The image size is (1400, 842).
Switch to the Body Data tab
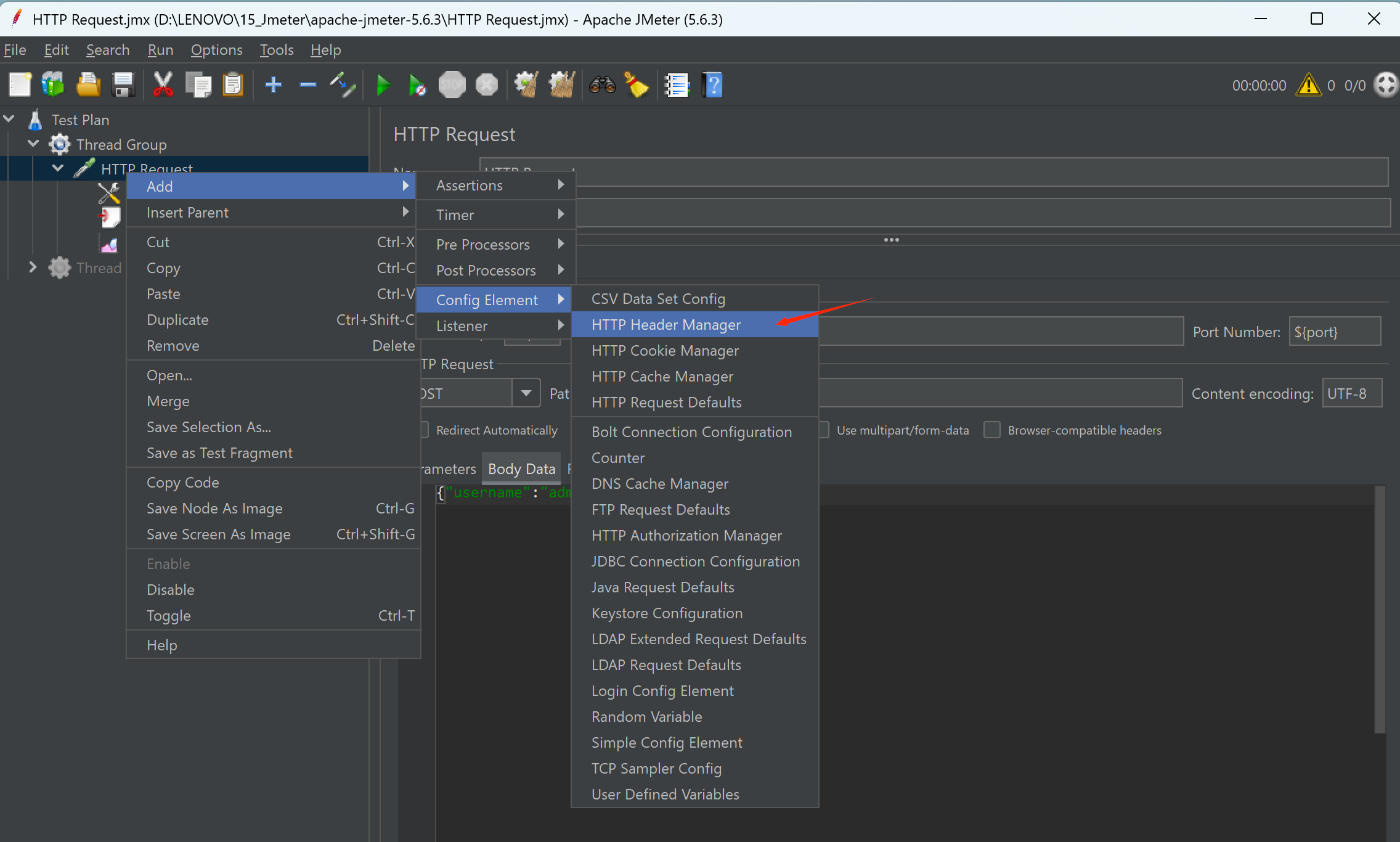[521, 469]
